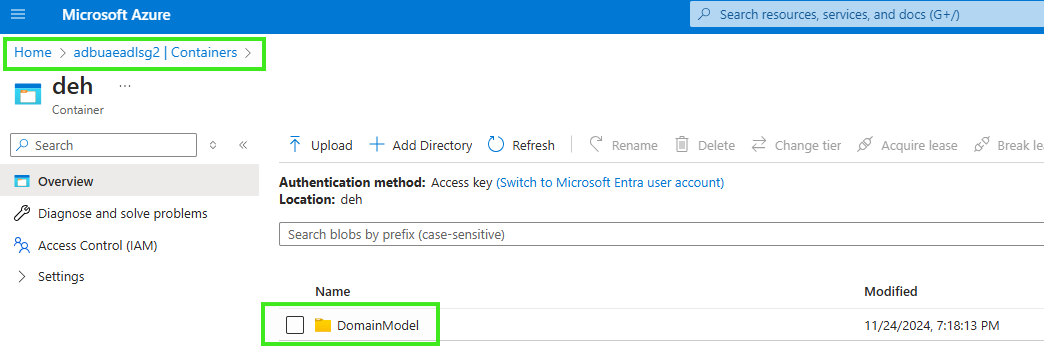Focus the sidebar Search field
The height and width of the screenshot is (364, 1044).
pos(104,145)
